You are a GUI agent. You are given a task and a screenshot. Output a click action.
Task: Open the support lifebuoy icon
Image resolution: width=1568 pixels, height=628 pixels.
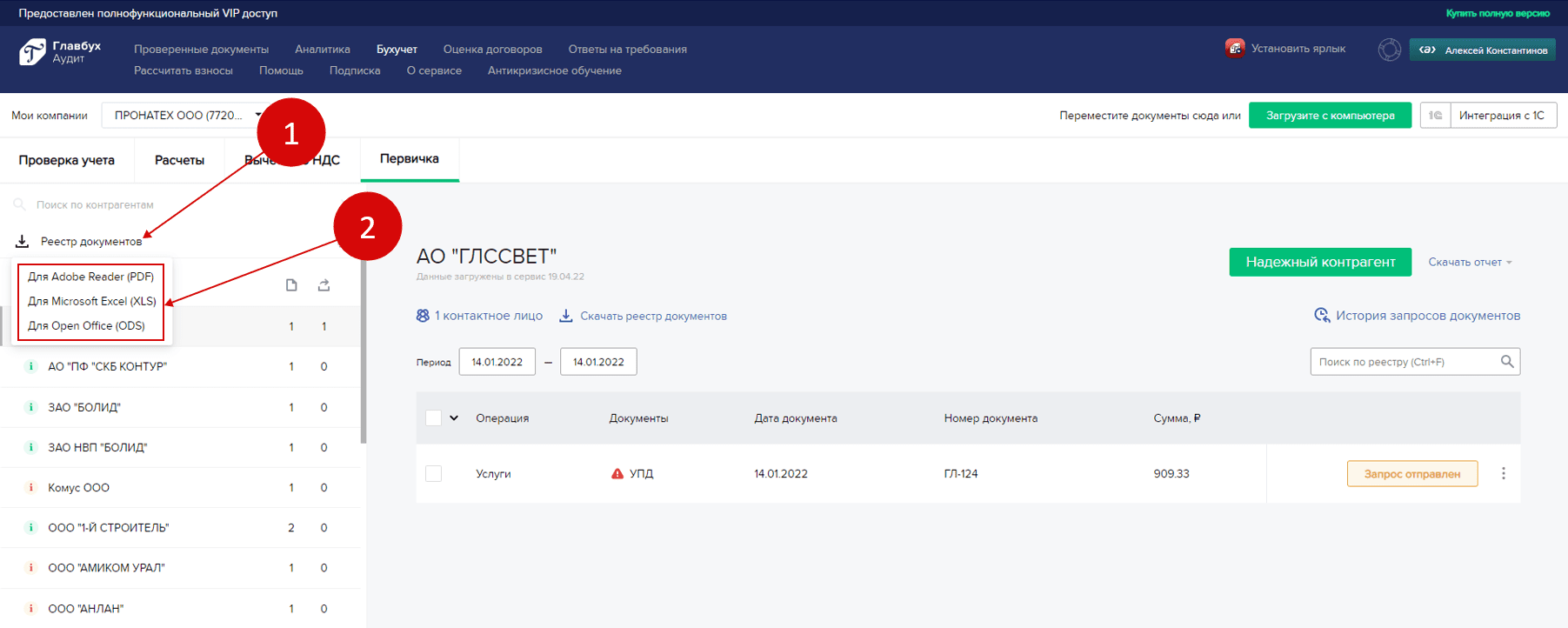[1390, 50]
